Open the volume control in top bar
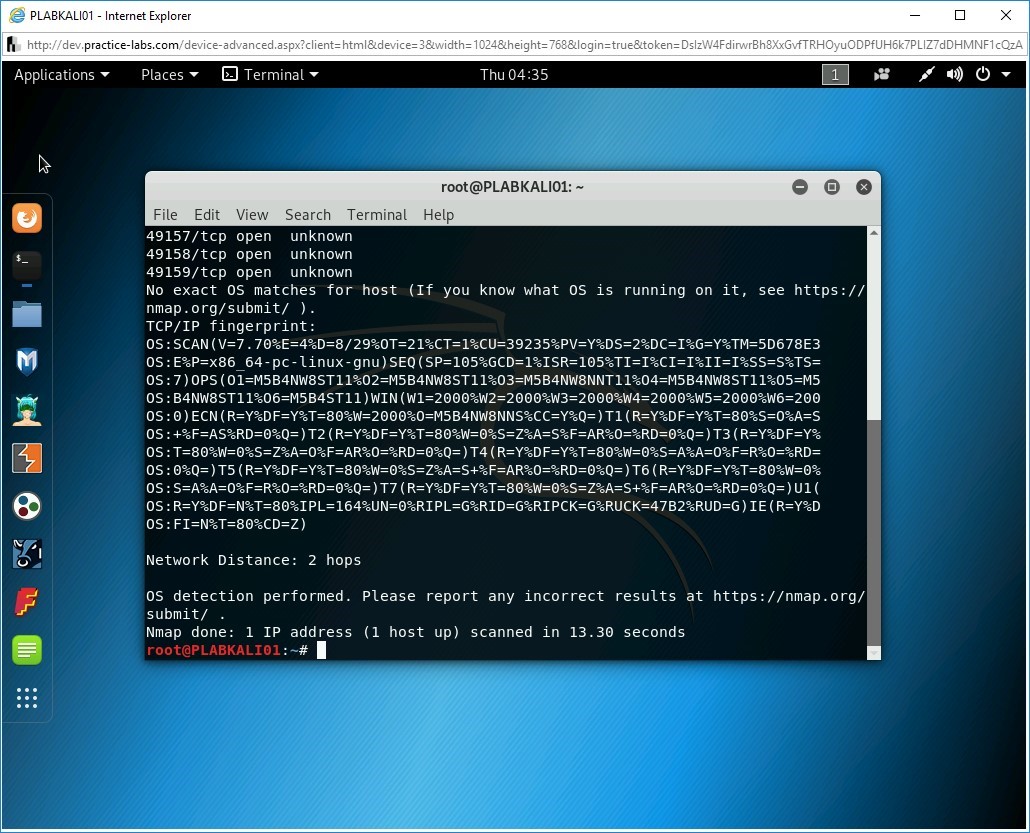This screenshot has width=1030, height=833. click(x=955, y=75)
